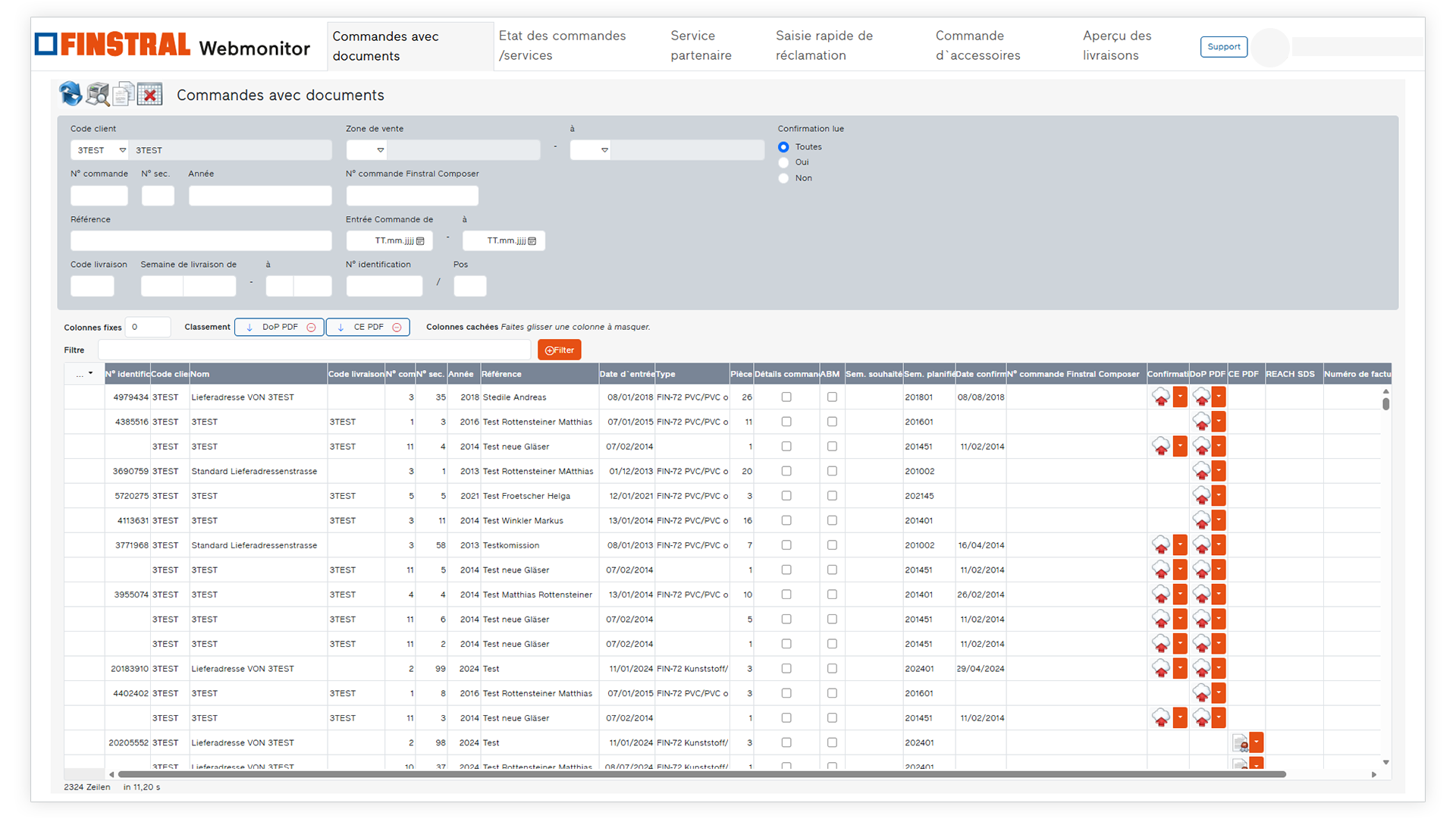Open the print preview toolbar icon

tap(97, 94)
